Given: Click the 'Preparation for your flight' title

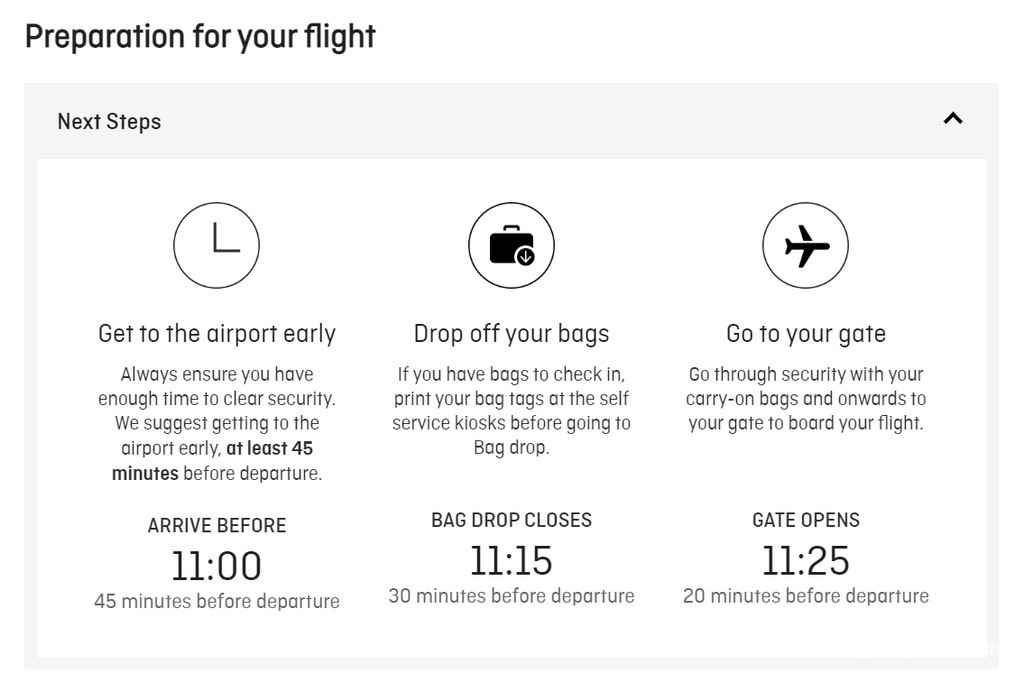Looking at the screenshot, I should pyautogui.click(x=200, y=37).
